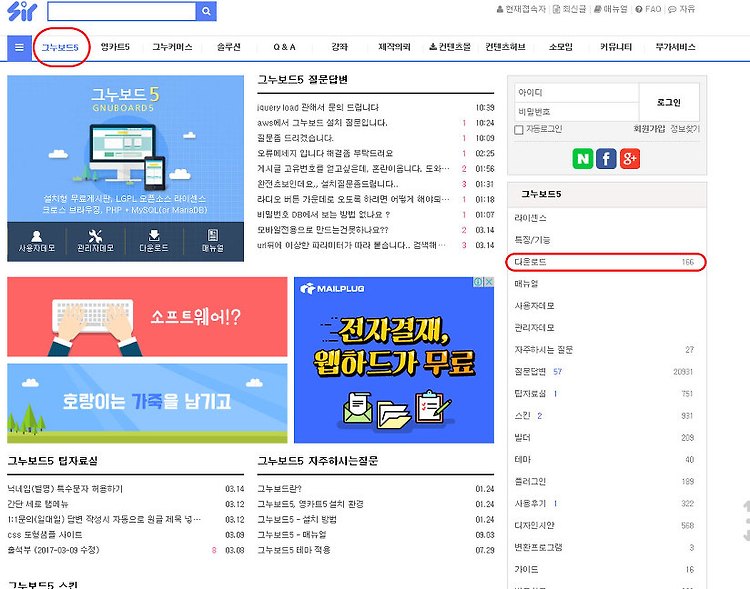The image size is (750, 589).
Task: Close the Mailplug ad
Action: point(489,282)
